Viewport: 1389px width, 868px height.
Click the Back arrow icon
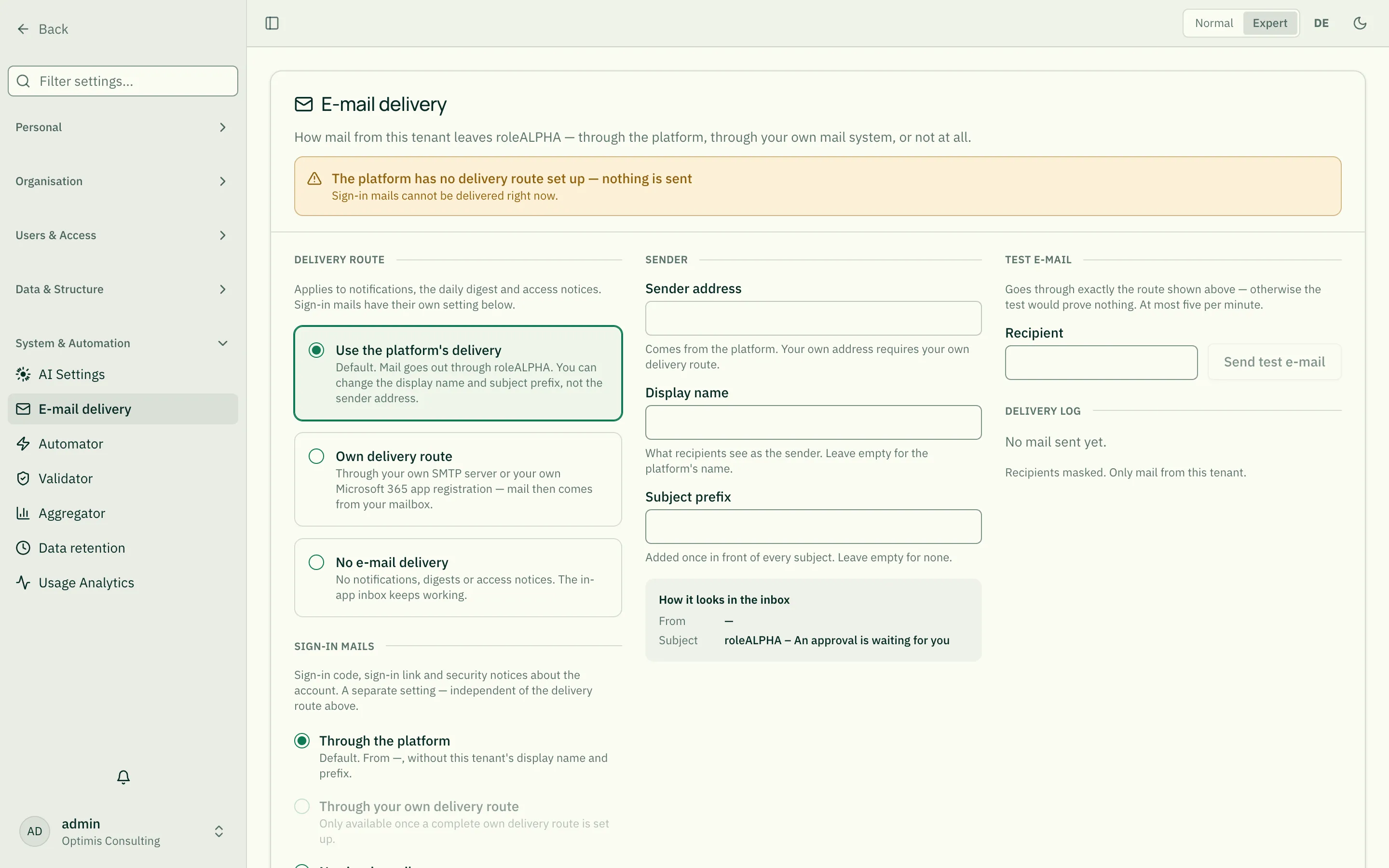[x=23, y=29]
